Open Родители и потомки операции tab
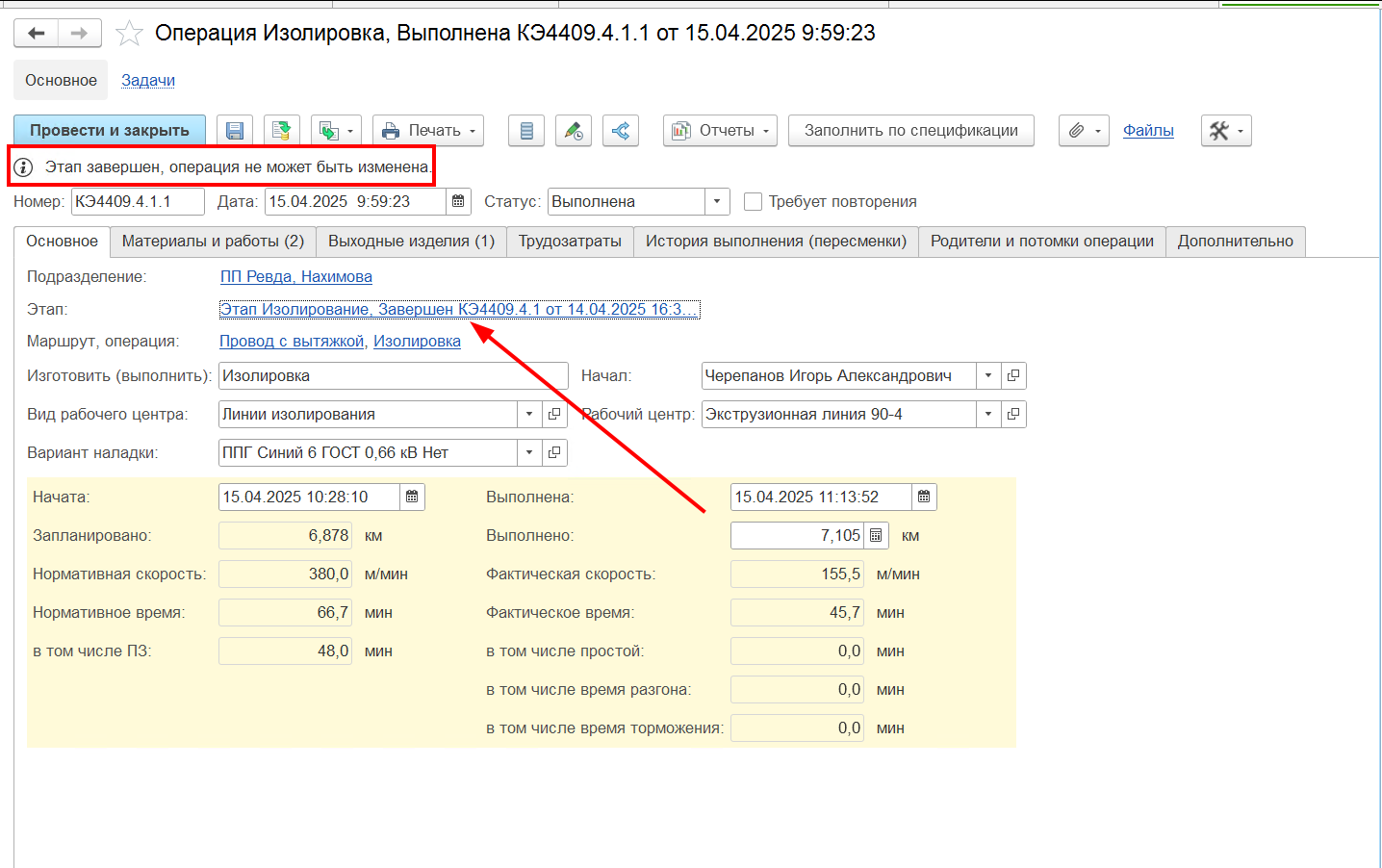The width and height of the screenshot is (1382, 868). tap(1042, 242)
